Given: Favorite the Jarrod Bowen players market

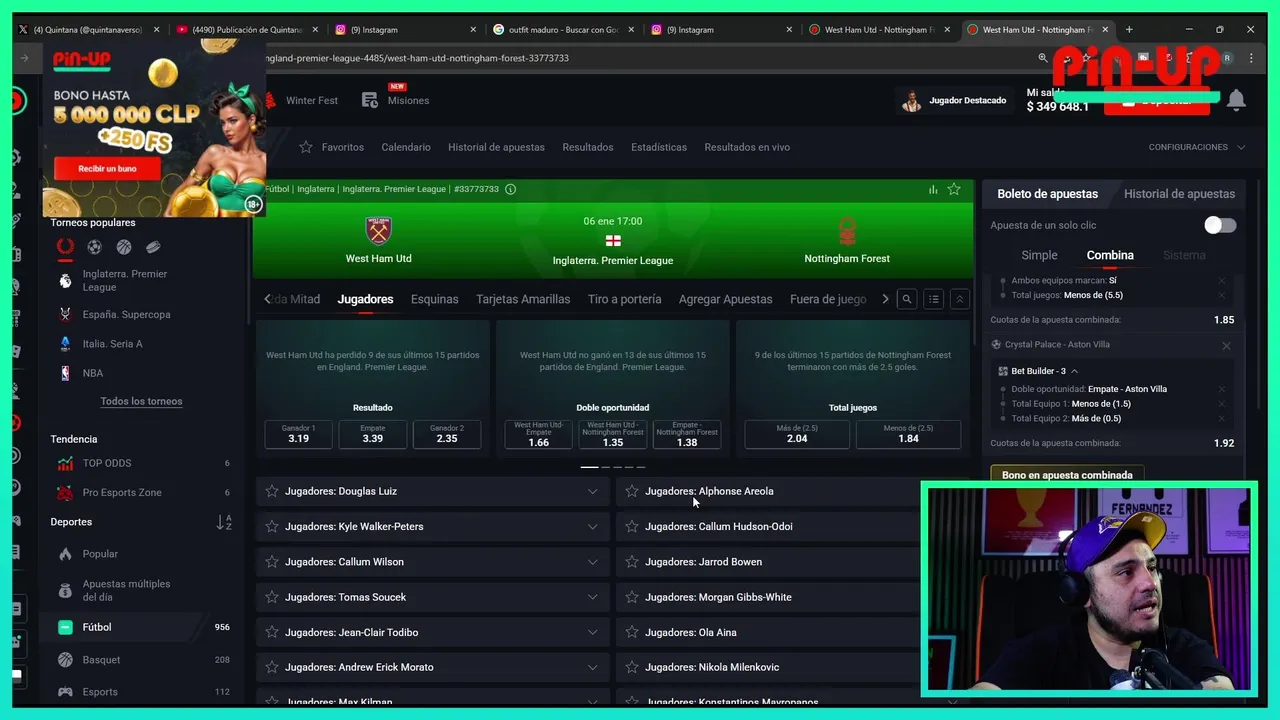Looking at the screenshot, I should 632,562.
